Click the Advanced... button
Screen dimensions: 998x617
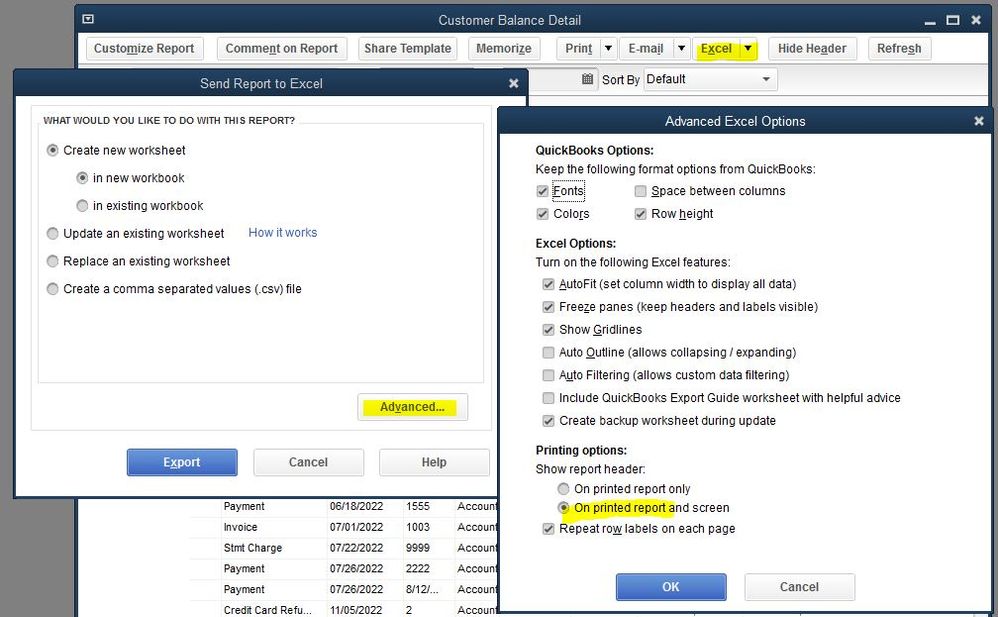(412, 407)
